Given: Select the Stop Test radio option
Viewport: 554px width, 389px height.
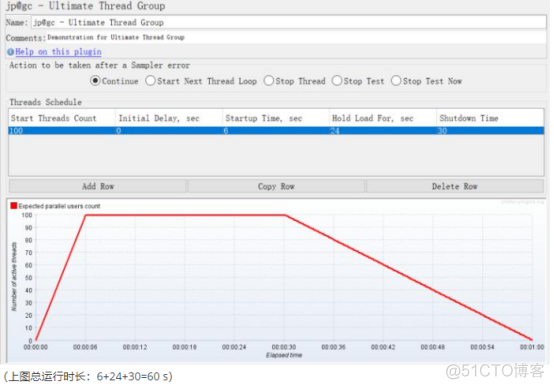Looking at the screenshot, I should pos(337,81).
